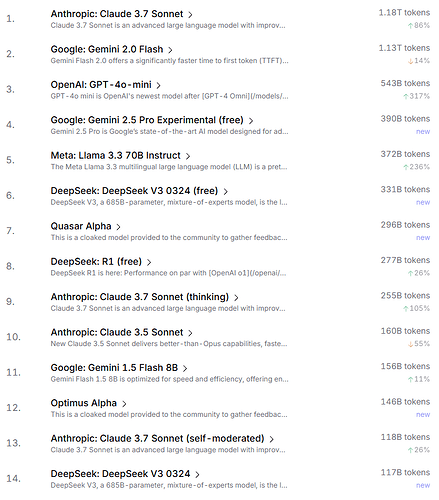
Task: Click chevron after Optimus Alpha title
Action: (124, 404)
